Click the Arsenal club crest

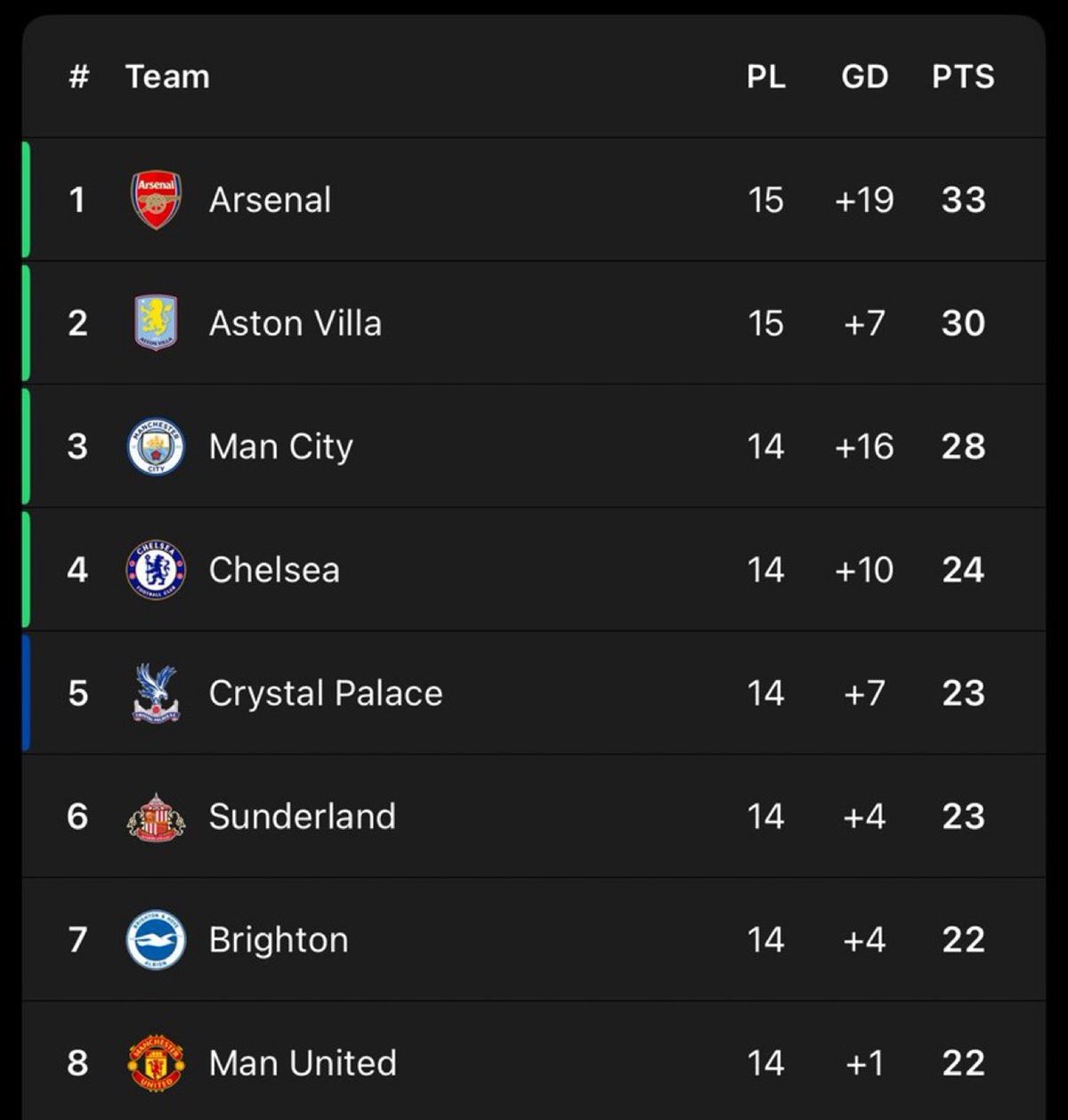click(156, 199)
